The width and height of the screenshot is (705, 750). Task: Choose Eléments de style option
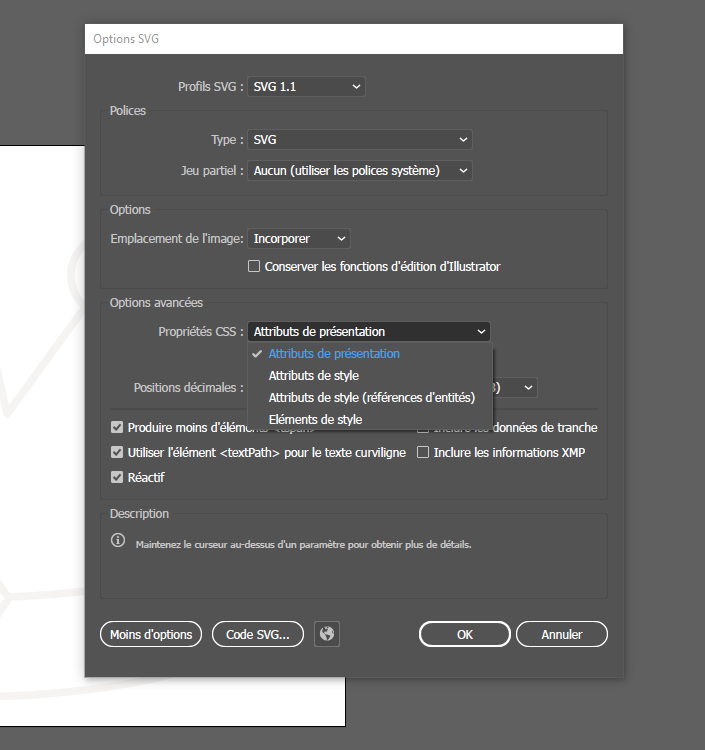click(315, 420)
